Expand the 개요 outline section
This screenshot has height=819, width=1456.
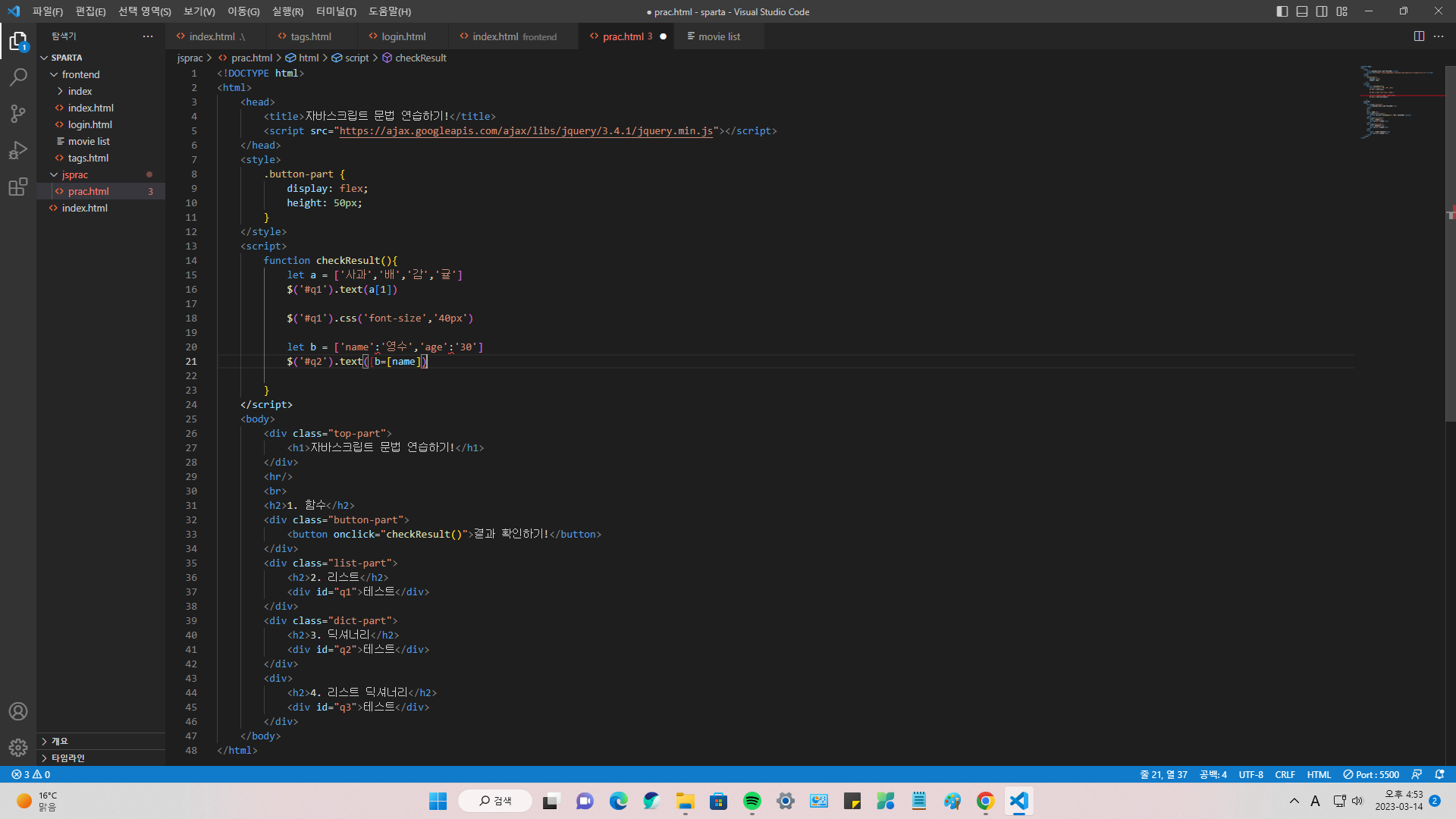click(101, 741)
